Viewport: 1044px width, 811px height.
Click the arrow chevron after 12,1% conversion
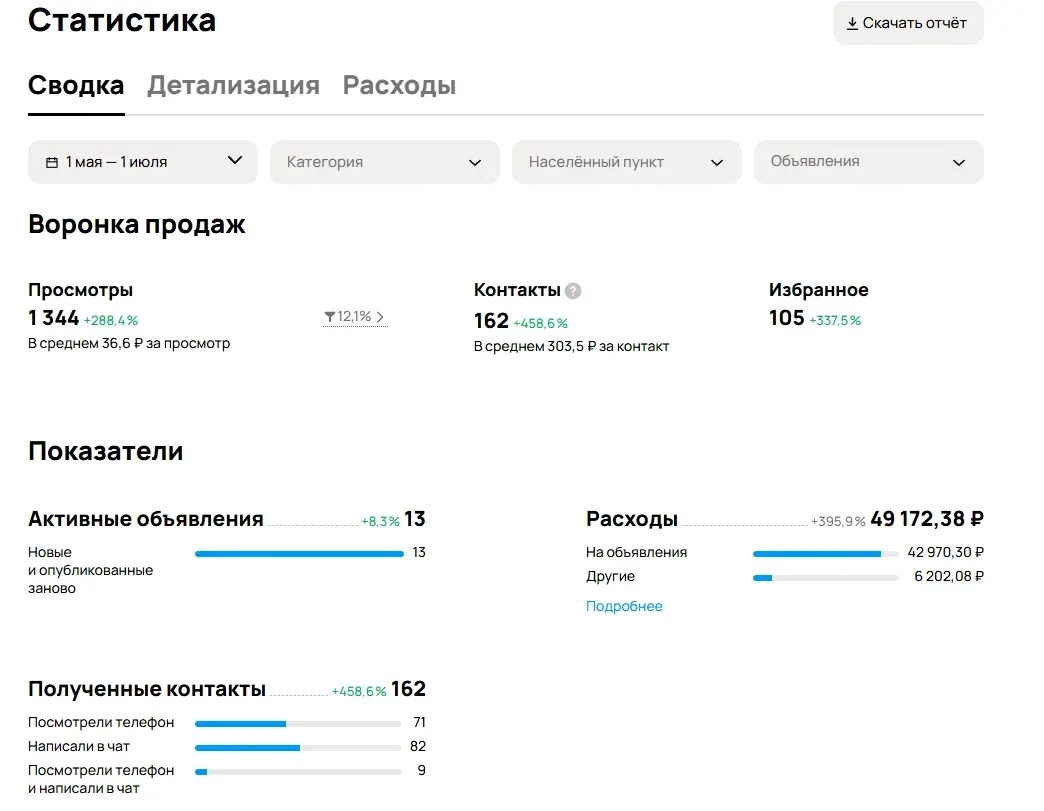click(380, 317)
